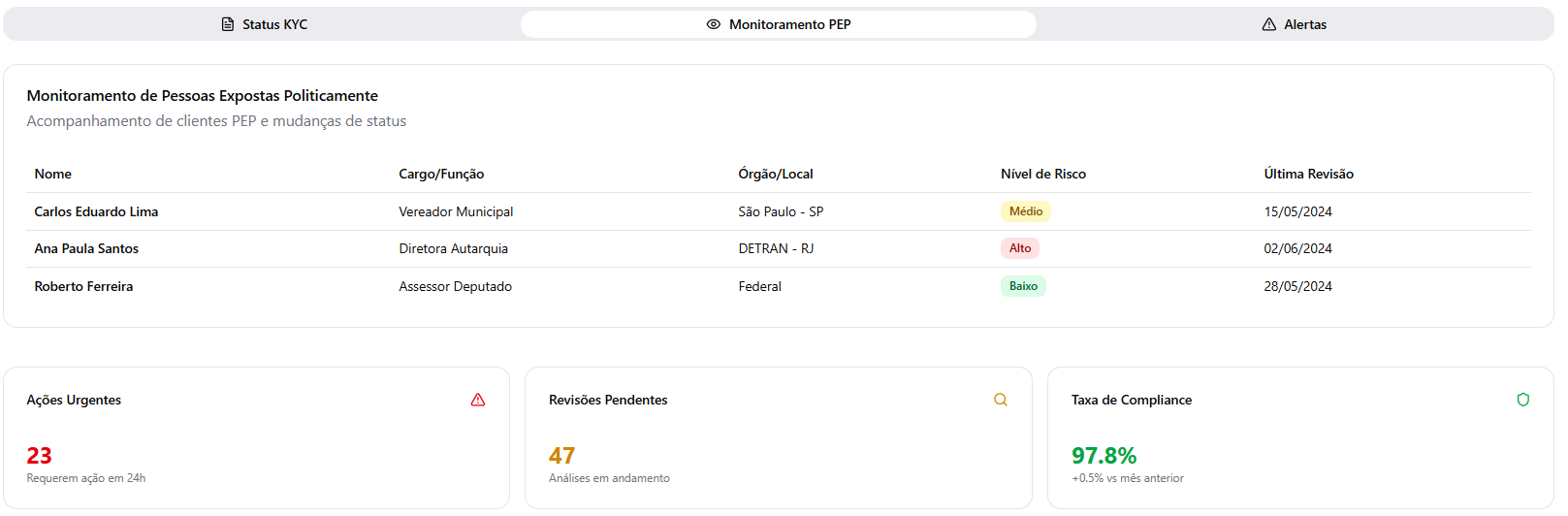
Task: Click the value 47 in Revisões Pendentes
Action: 562,456
